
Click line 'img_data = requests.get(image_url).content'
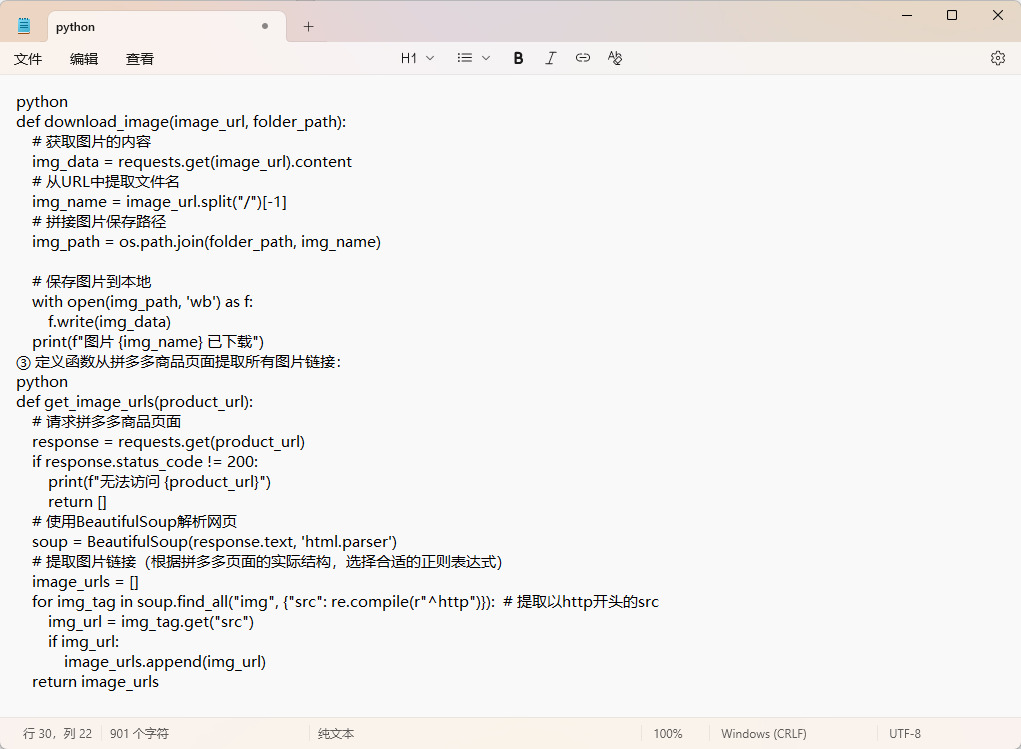[x=192, y=162]
